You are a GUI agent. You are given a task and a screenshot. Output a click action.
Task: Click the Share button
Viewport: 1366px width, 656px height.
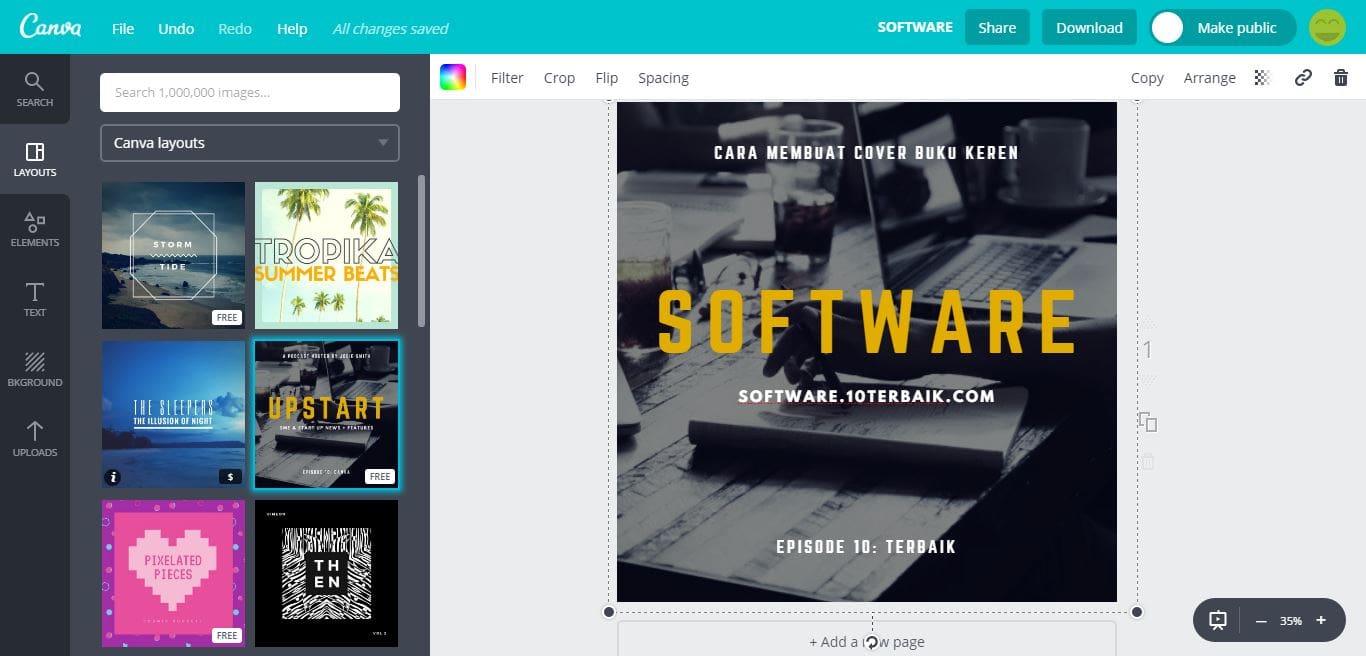(997, 28)
